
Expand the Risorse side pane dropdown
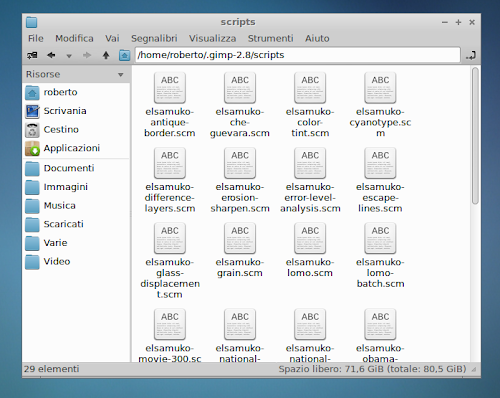coord(121,75)
